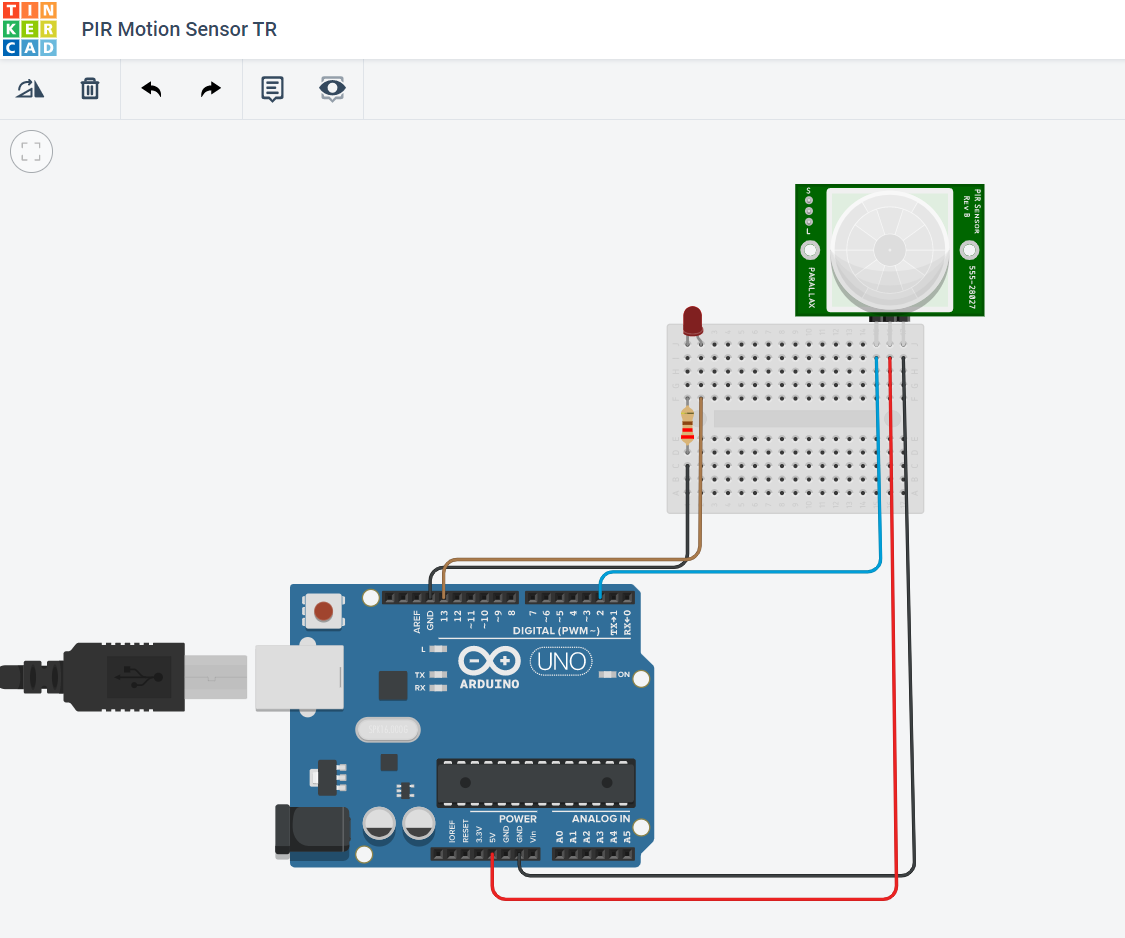Click the Delete (trash) icon
Viewport: 1125px width, 938px height.
click(89, 88)
